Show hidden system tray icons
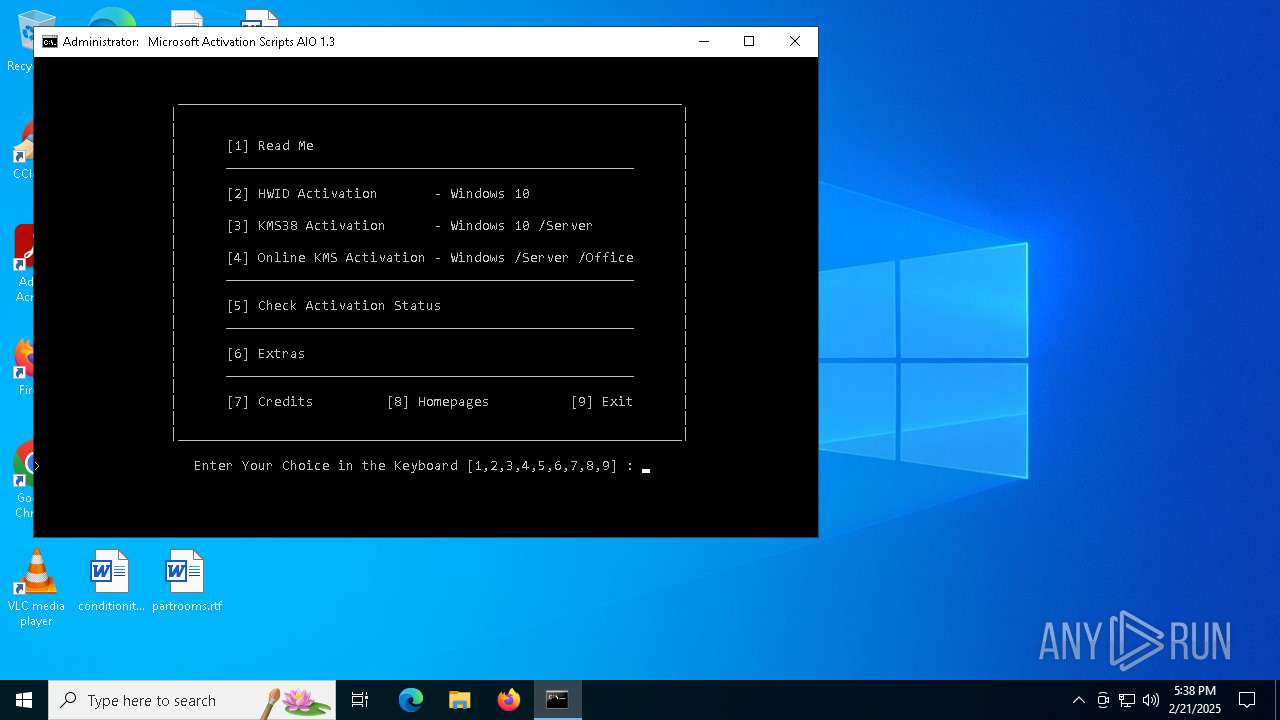1280x720 pixels. click(x=1078, y=700)
